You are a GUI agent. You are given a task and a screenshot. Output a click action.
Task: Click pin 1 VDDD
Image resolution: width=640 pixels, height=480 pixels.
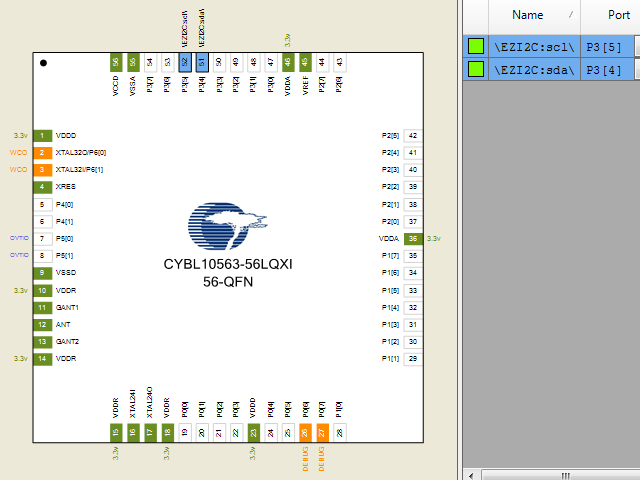click(42, 136)
